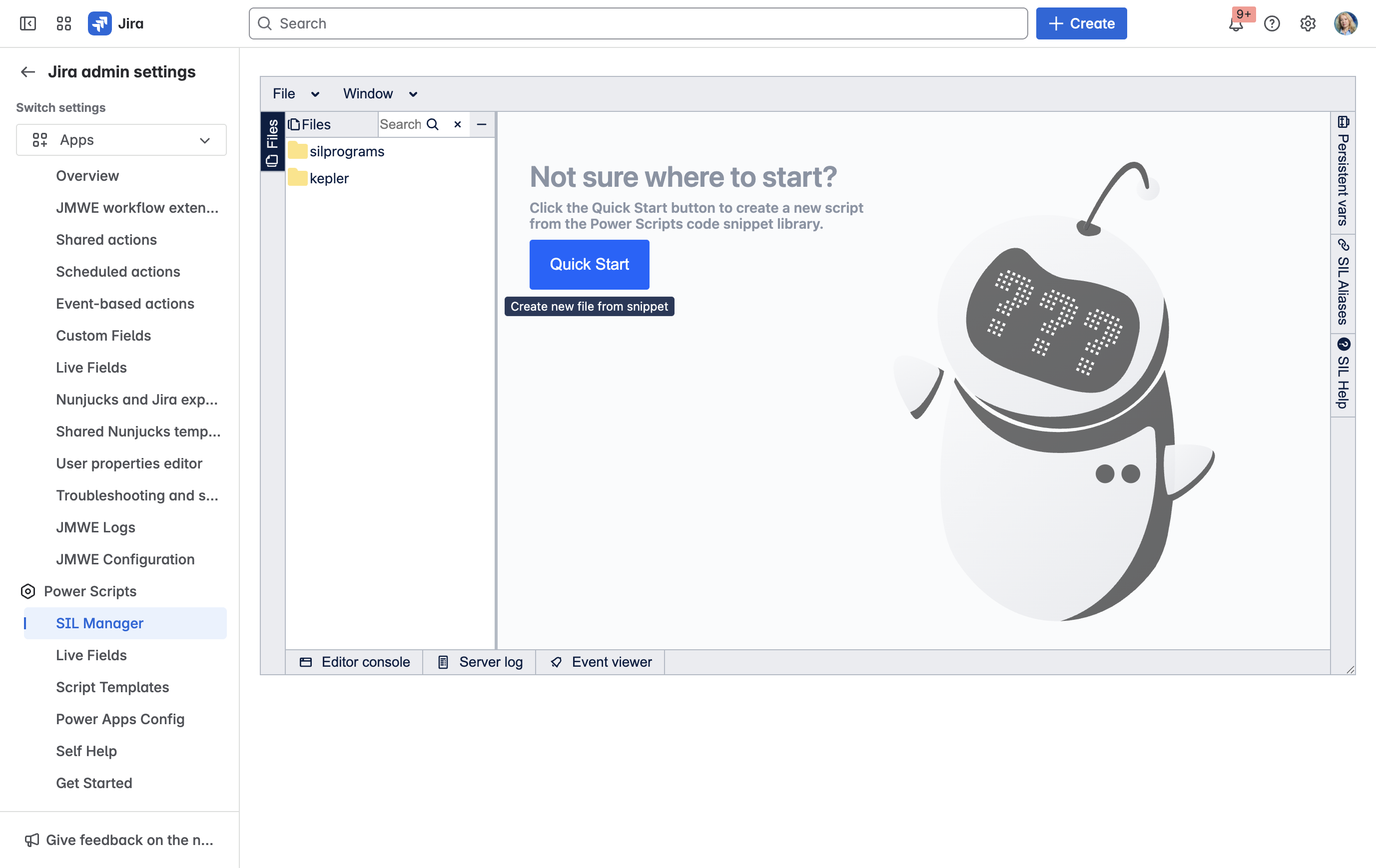Click the SIL Aliases link icon
The width and height of the screenshot is (1376, 868).
click(1344, 245)
